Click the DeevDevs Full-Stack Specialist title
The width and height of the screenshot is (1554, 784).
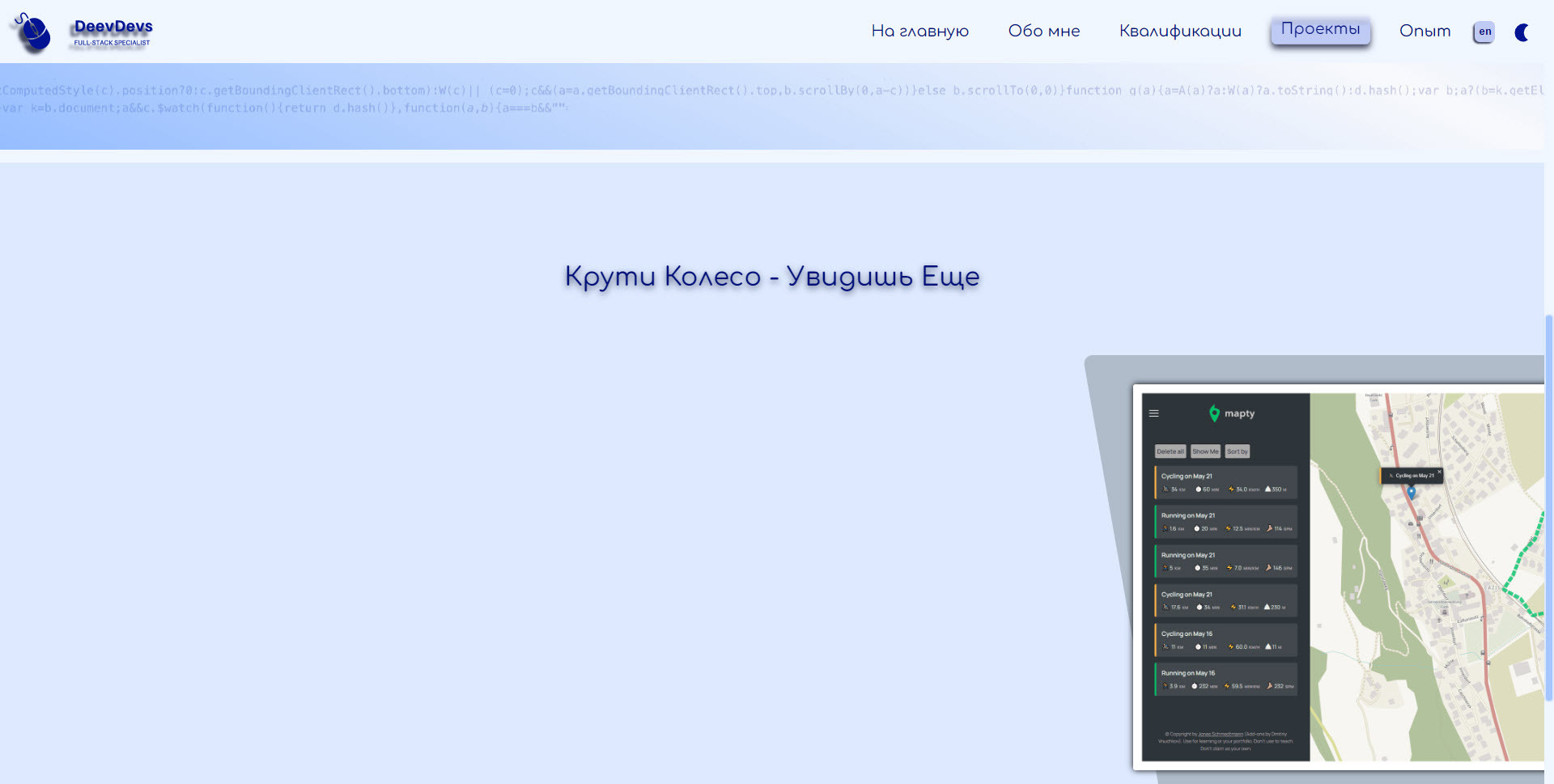pos(113,32)
